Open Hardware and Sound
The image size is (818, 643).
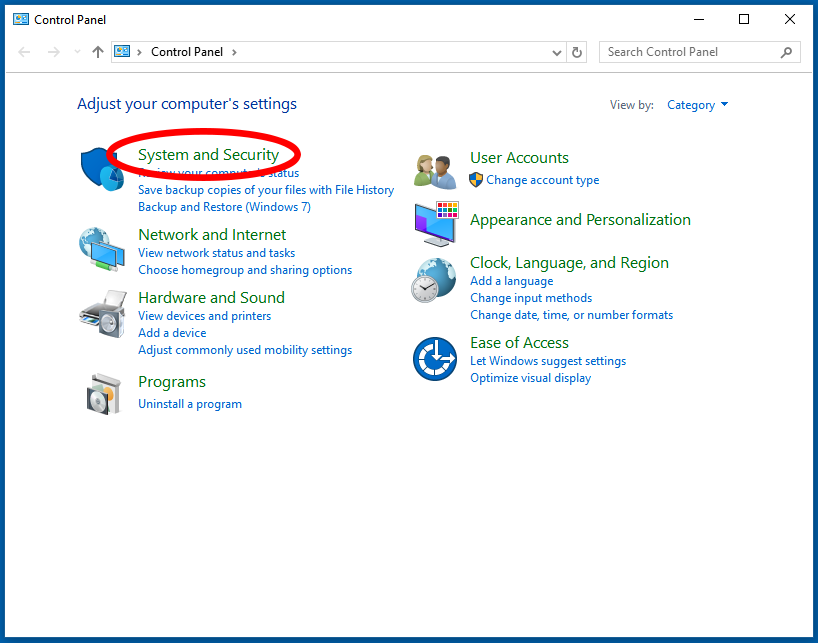(211, 298)
